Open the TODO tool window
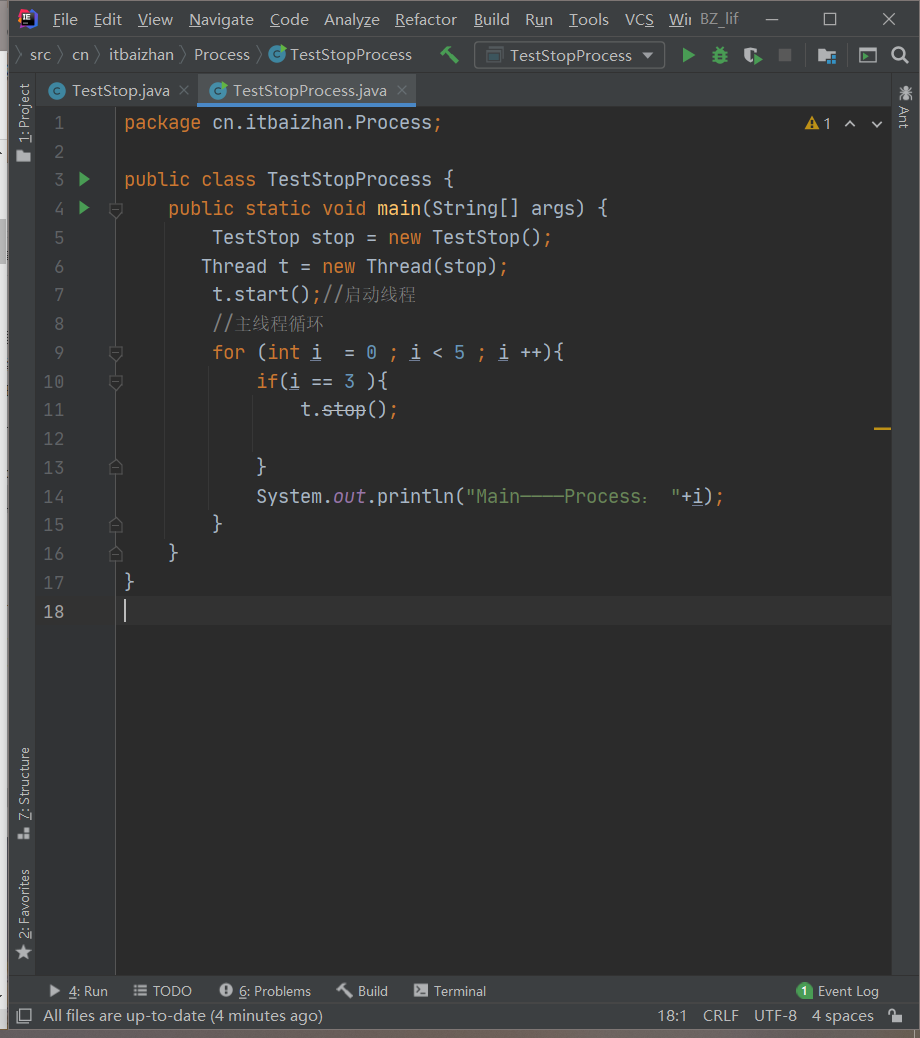The image size is (920, 1038). click(x=163, y=991)
